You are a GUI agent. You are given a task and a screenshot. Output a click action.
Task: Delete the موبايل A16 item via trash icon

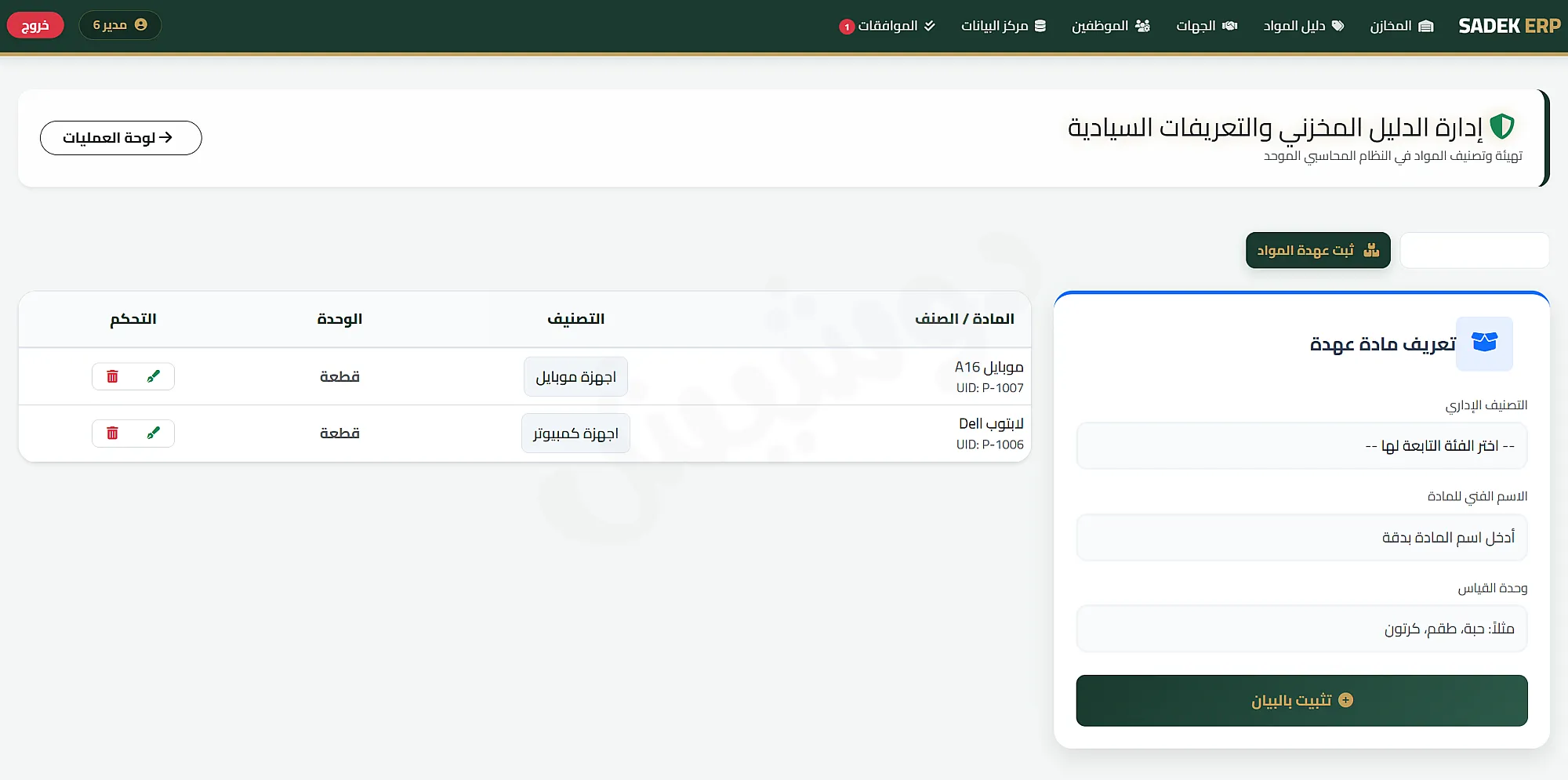point(112,376)
